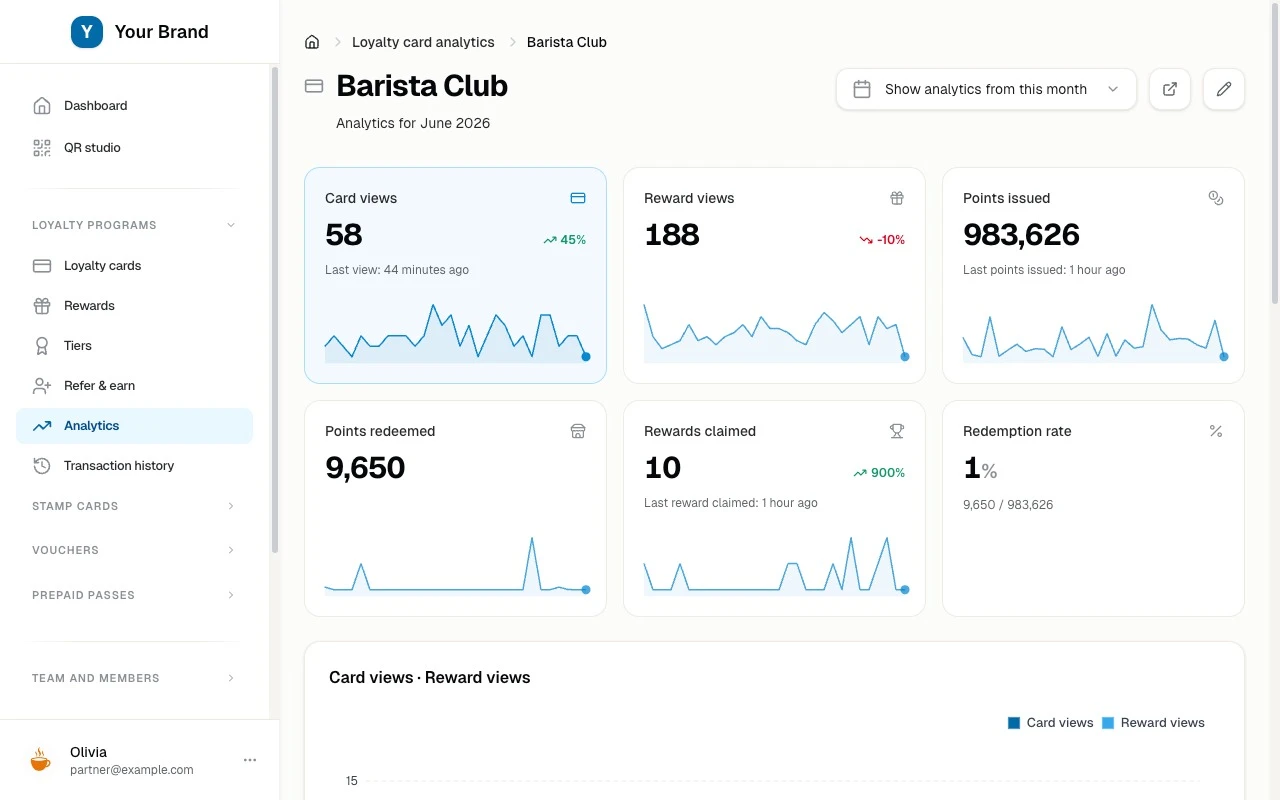Open the three-dot menu next to Olivia
Screen dimensions: 1280x800
pos(250,760)
